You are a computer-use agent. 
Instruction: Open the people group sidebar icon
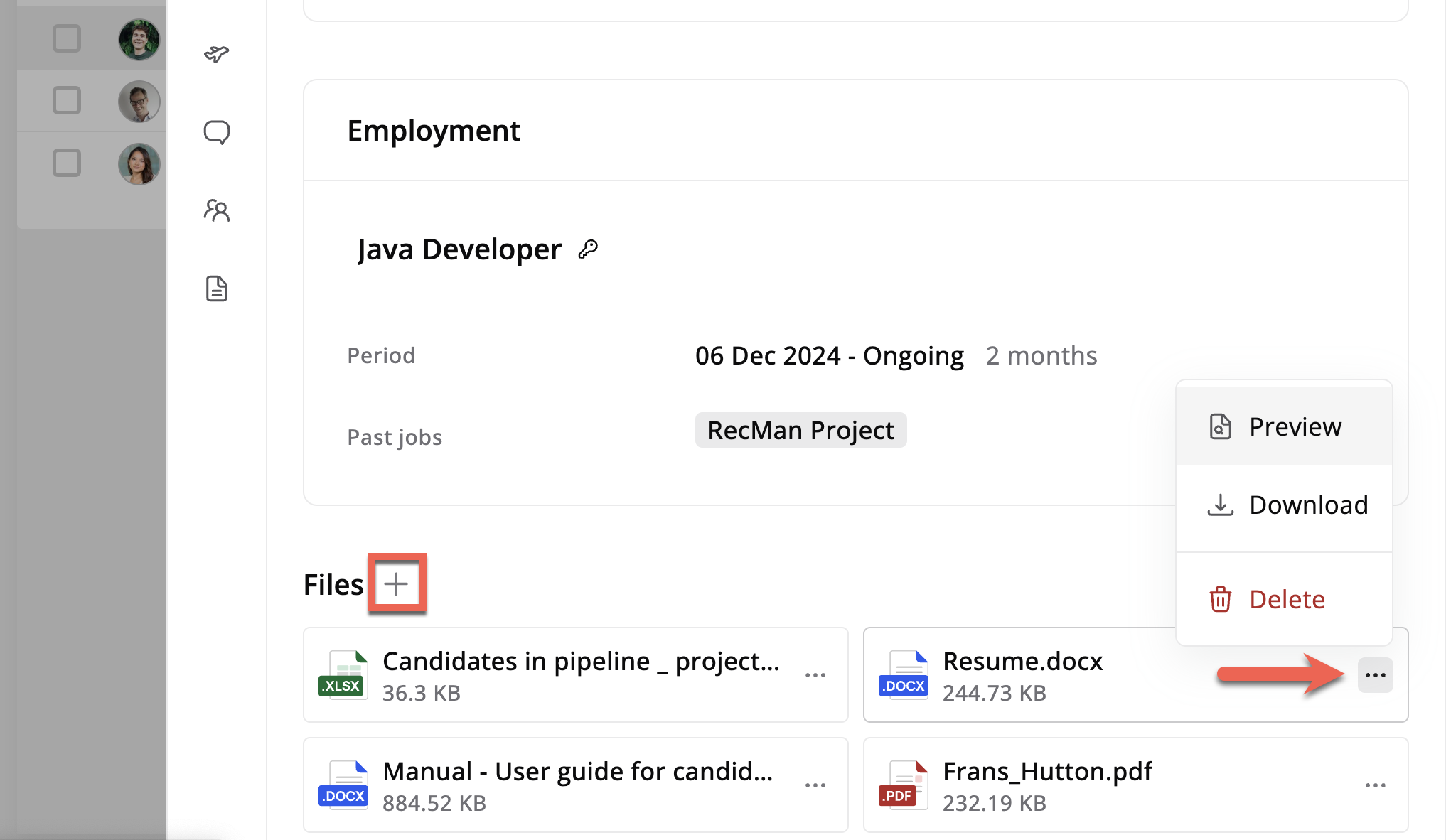[217, 210]
